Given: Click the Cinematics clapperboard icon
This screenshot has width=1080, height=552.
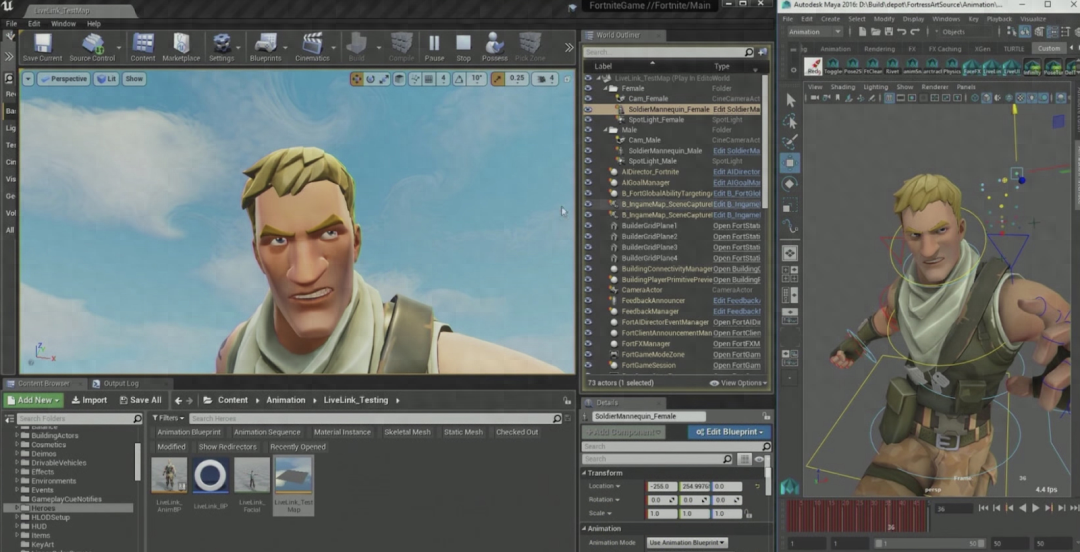Looking at the screenshot, I should coord(312,48).
